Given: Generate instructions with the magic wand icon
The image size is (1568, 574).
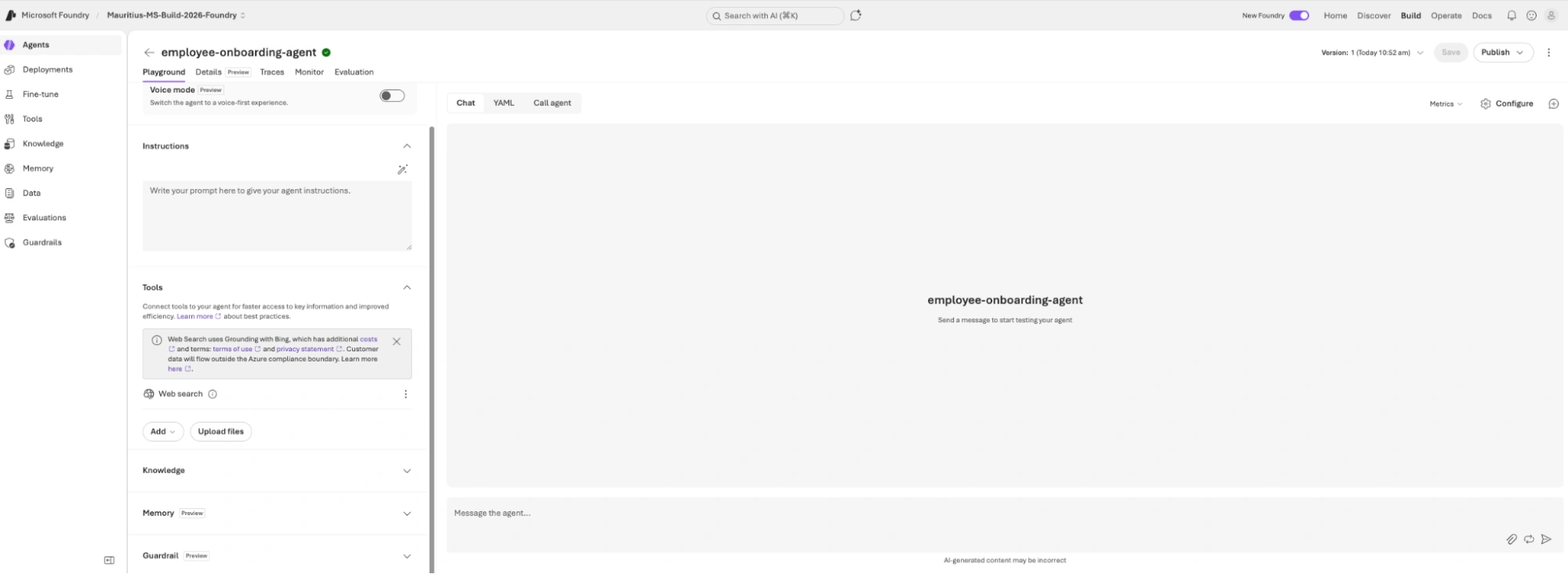Looking at the screenshot, I should pos(402,169).
